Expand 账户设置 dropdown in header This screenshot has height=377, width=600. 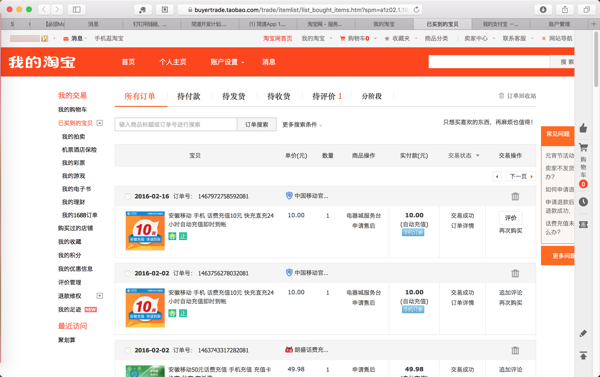pos(227,62)
